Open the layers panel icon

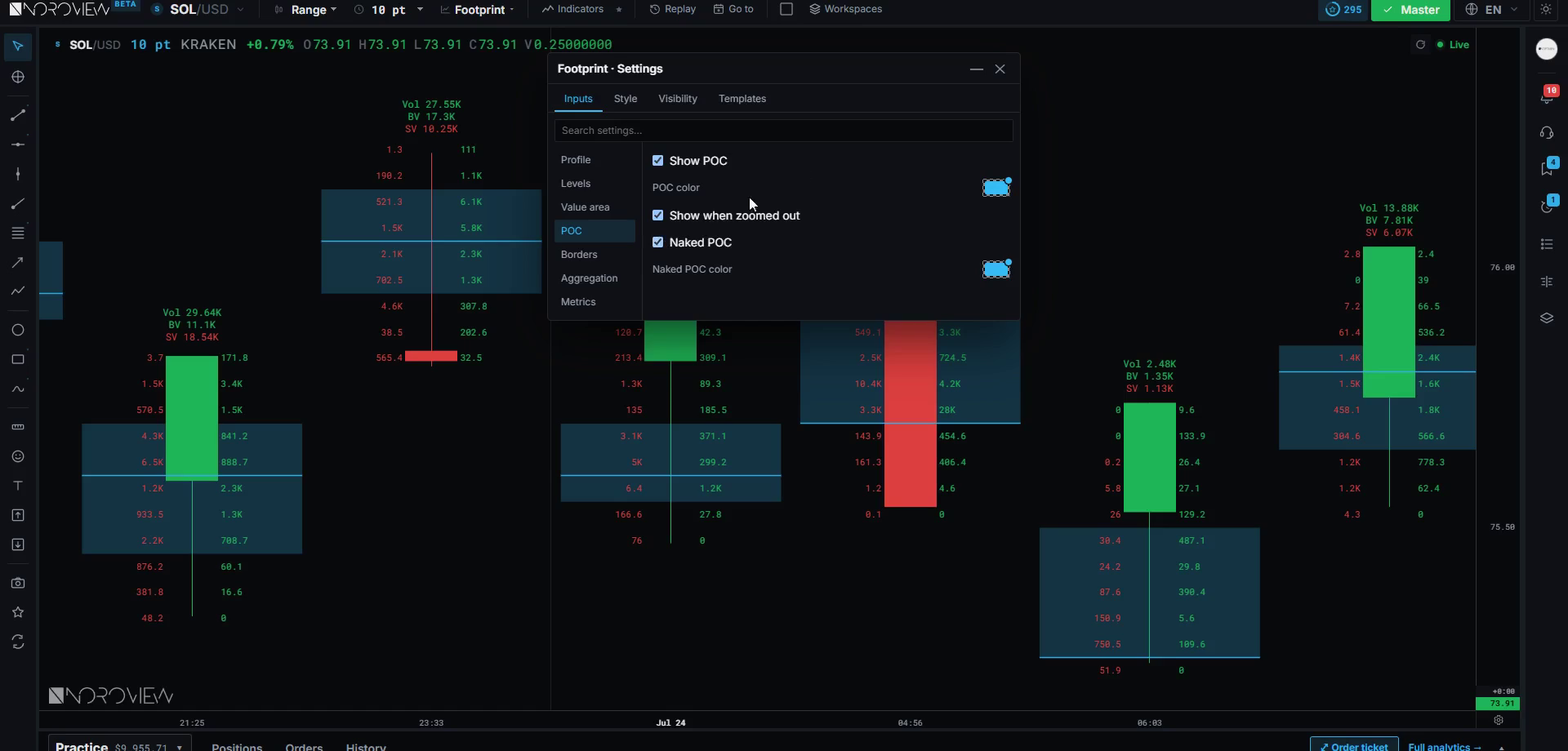pyautogui.click(x=1547, y=318)
